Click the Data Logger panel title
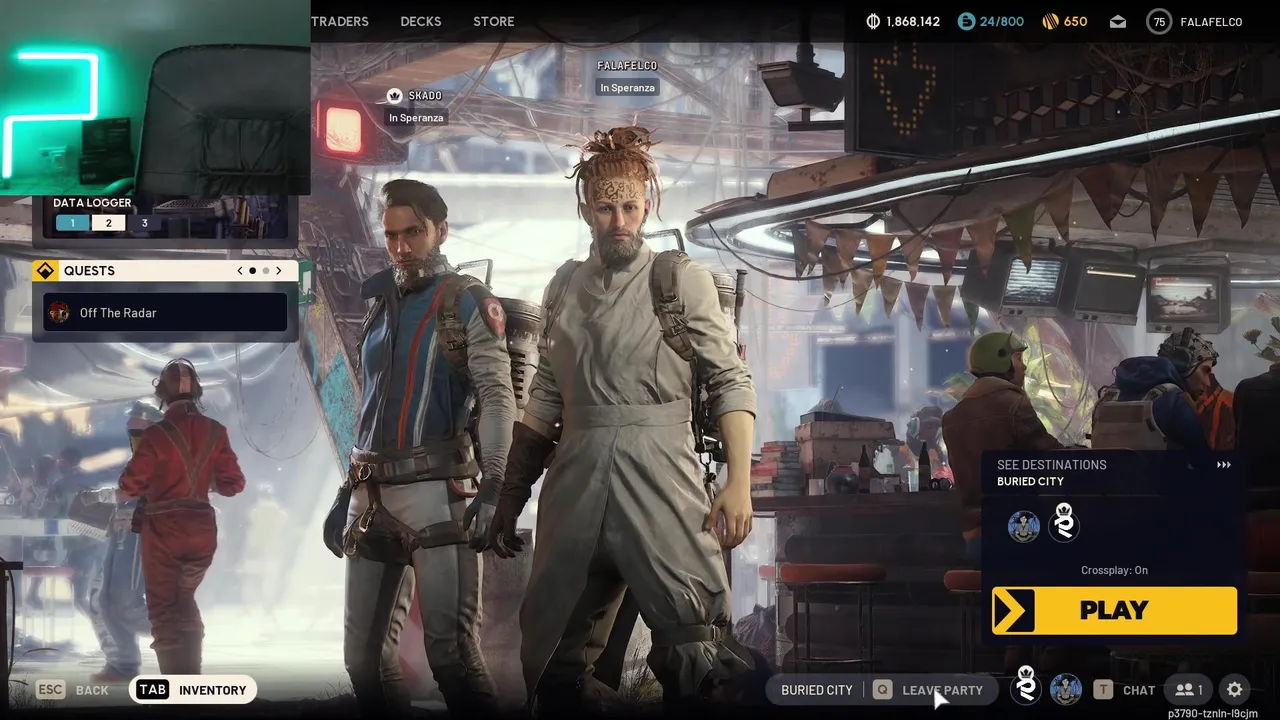 (x=92, y=203)
